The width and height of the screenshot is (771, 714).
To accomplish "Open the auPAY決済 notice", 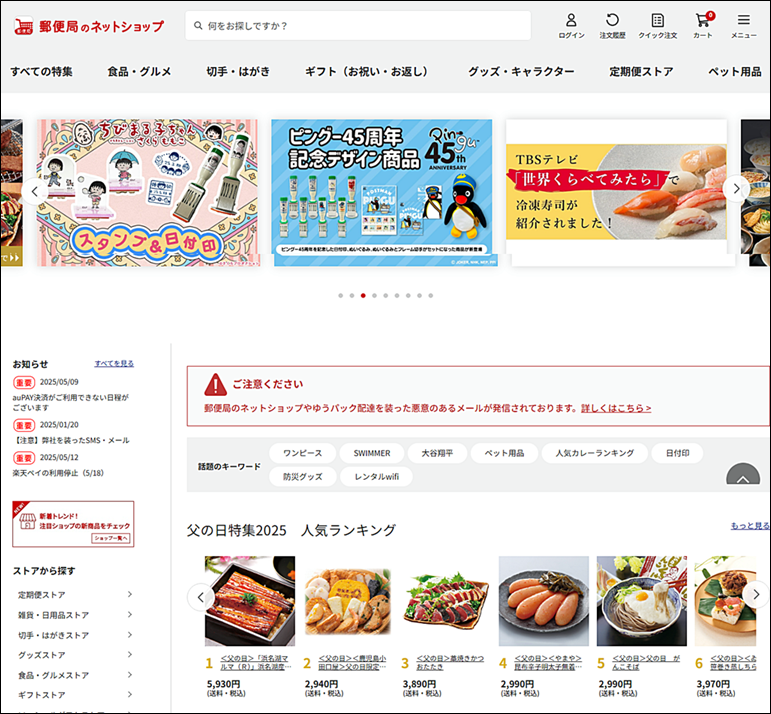I will [x=70, y=402].
